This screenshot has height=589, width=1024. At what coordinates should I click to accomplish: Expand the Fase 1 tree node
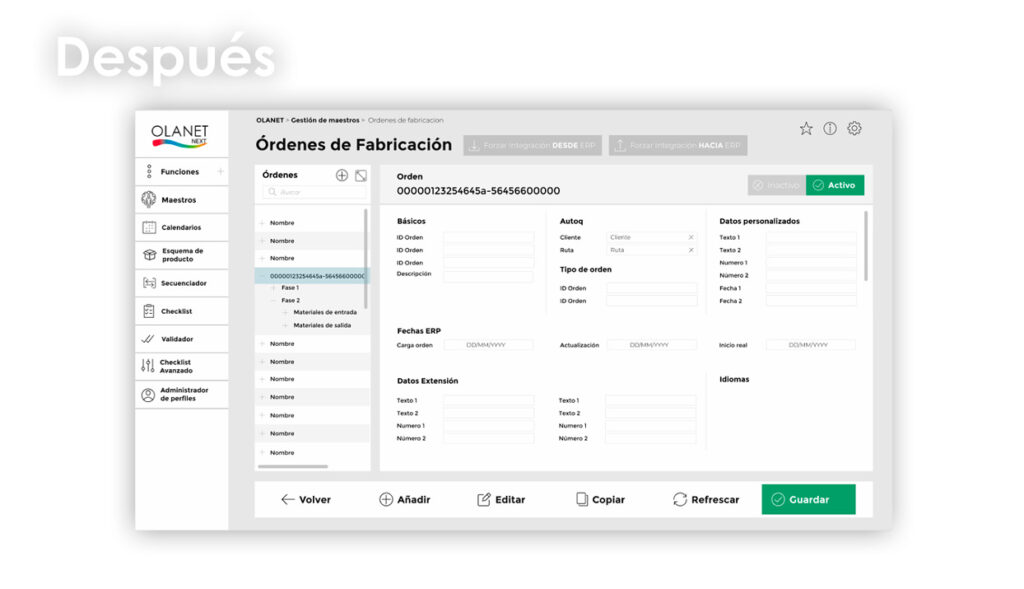(273, 288)
